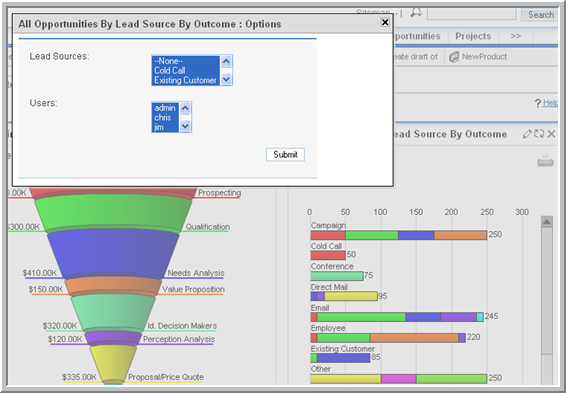Select Existing Customer in Lead Sources list
566x393 pixels.
[186, 80]
